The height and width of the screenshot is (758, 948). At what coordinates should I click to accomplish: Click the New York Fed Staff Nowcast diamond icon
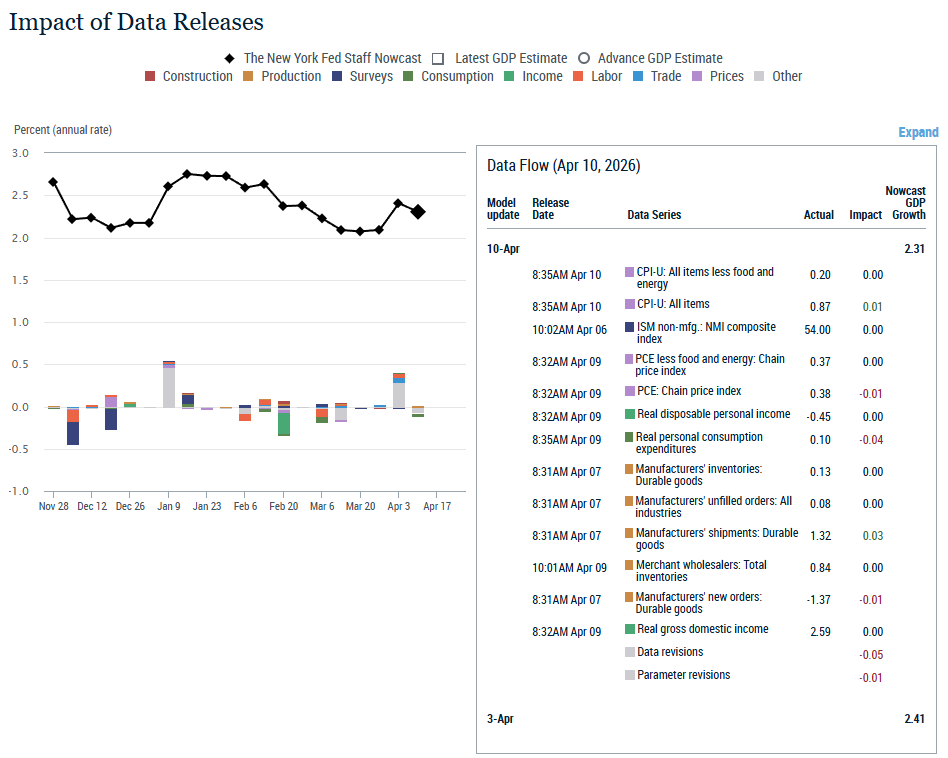click(x=230, y=59)
